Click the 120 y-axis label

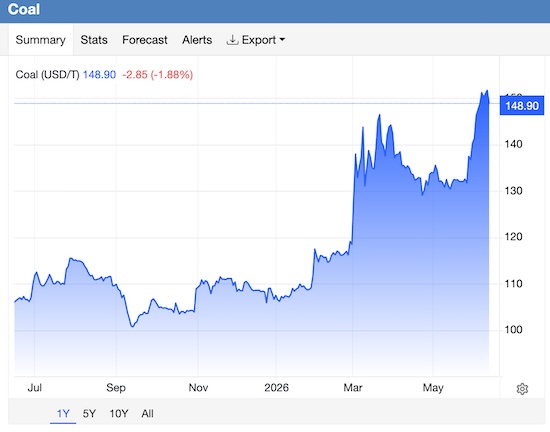pyautogui.click(x=513, y=237)
